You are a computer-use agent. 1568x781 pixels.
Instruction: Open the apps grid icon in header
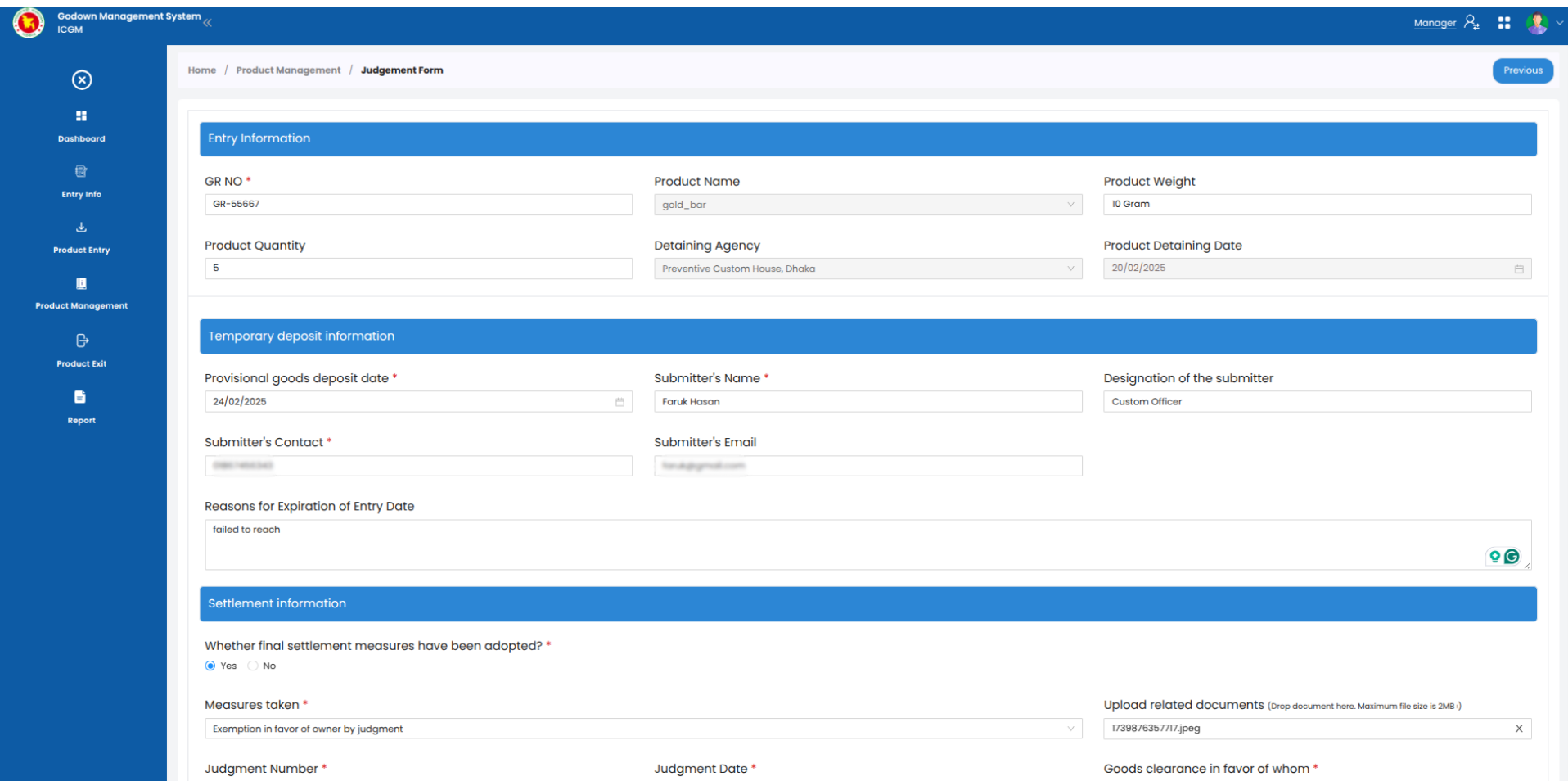[x=1504, y=23]
